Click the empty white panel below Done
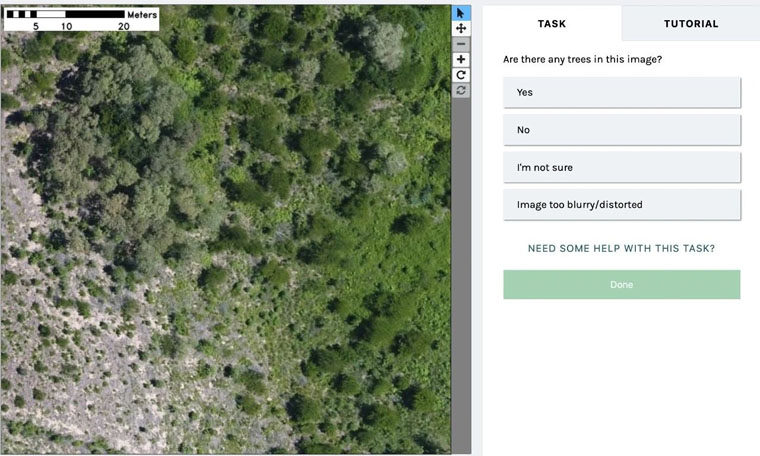The width and height of the screenshot is (760, 456). 621,380
